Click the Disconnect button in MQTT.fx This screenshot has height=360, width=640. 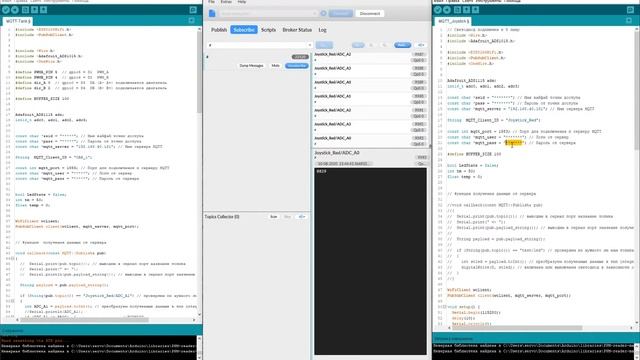[370, 13]
